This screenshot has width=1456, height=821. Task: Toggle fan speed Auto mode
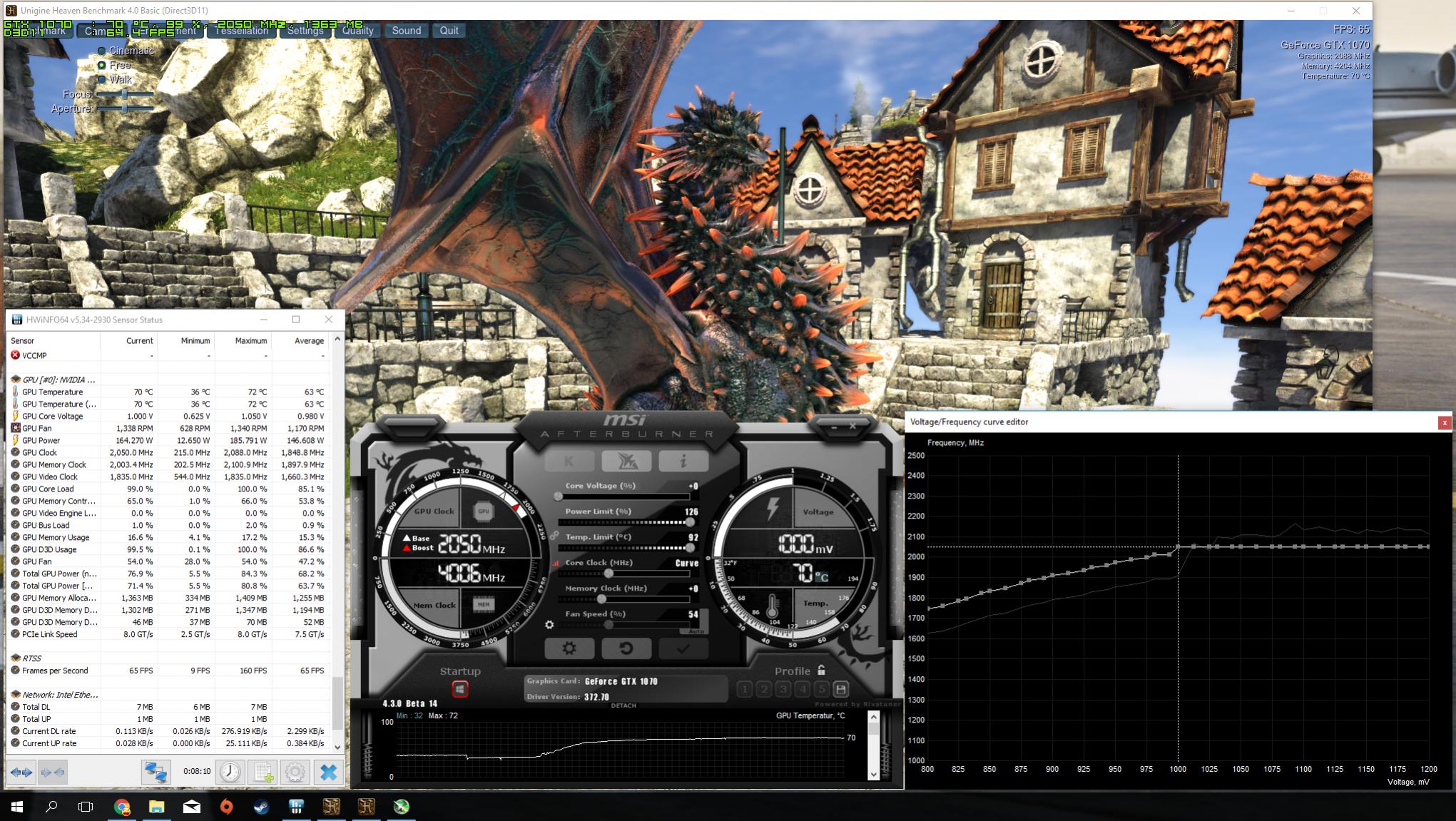[696, 631]
